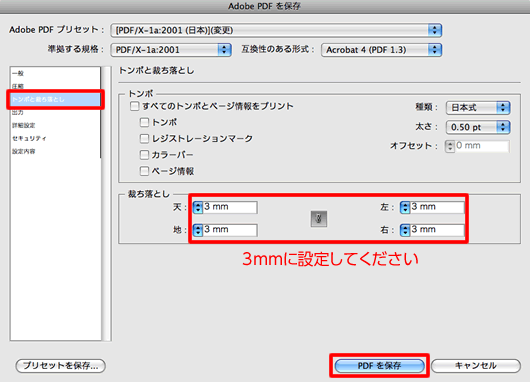Click the PDF を保存 button
The width and height of the screenshot is (530, 382).
pos(379,366)
